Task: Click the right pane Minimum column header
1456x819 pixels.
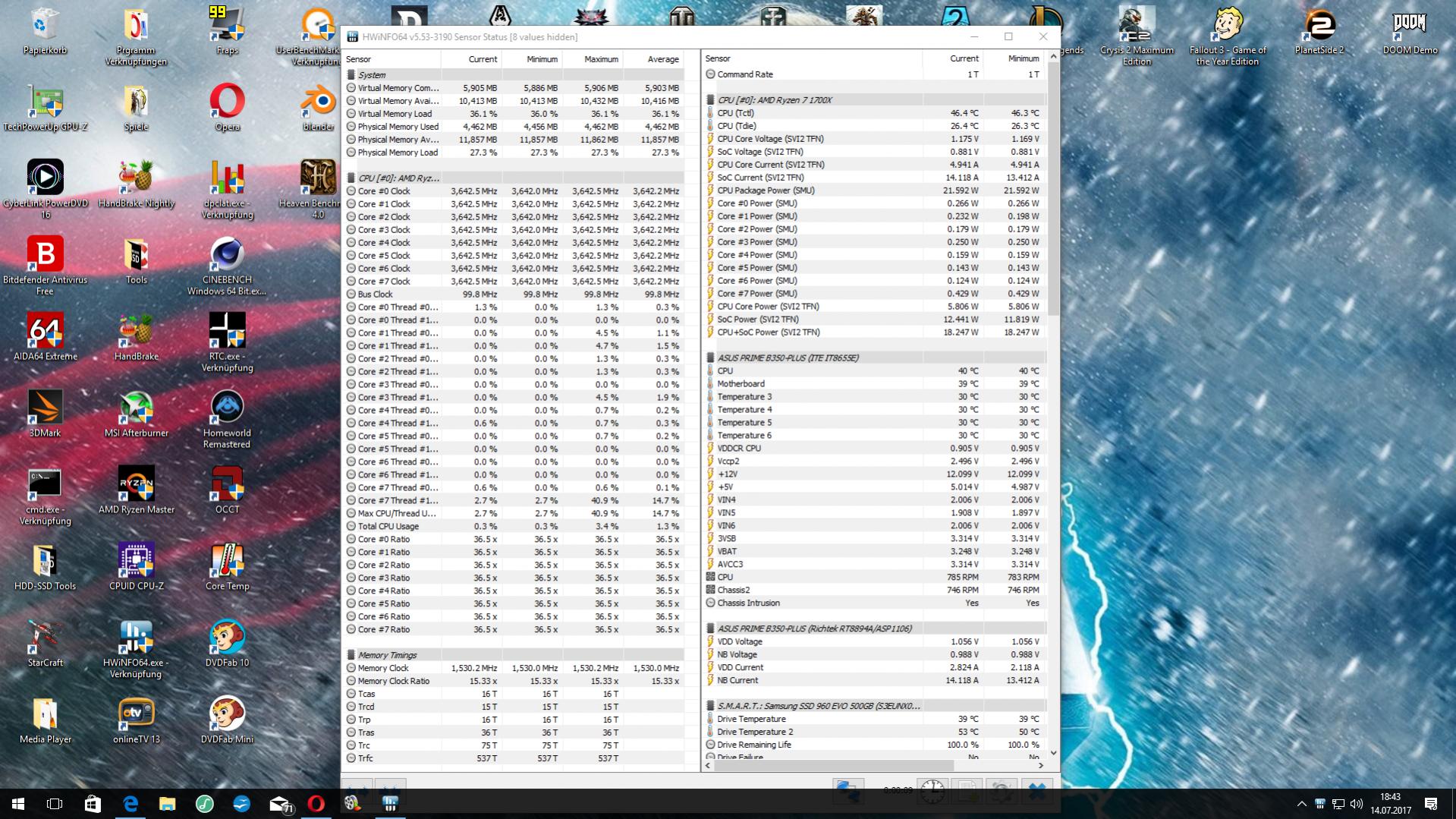Action: point(1014,58)
